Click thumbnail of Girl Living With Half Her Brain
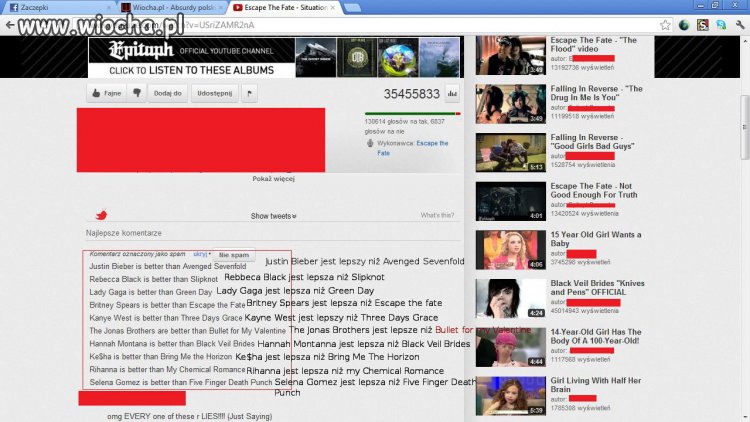This screenshot has width=750, height=422. 510,396
